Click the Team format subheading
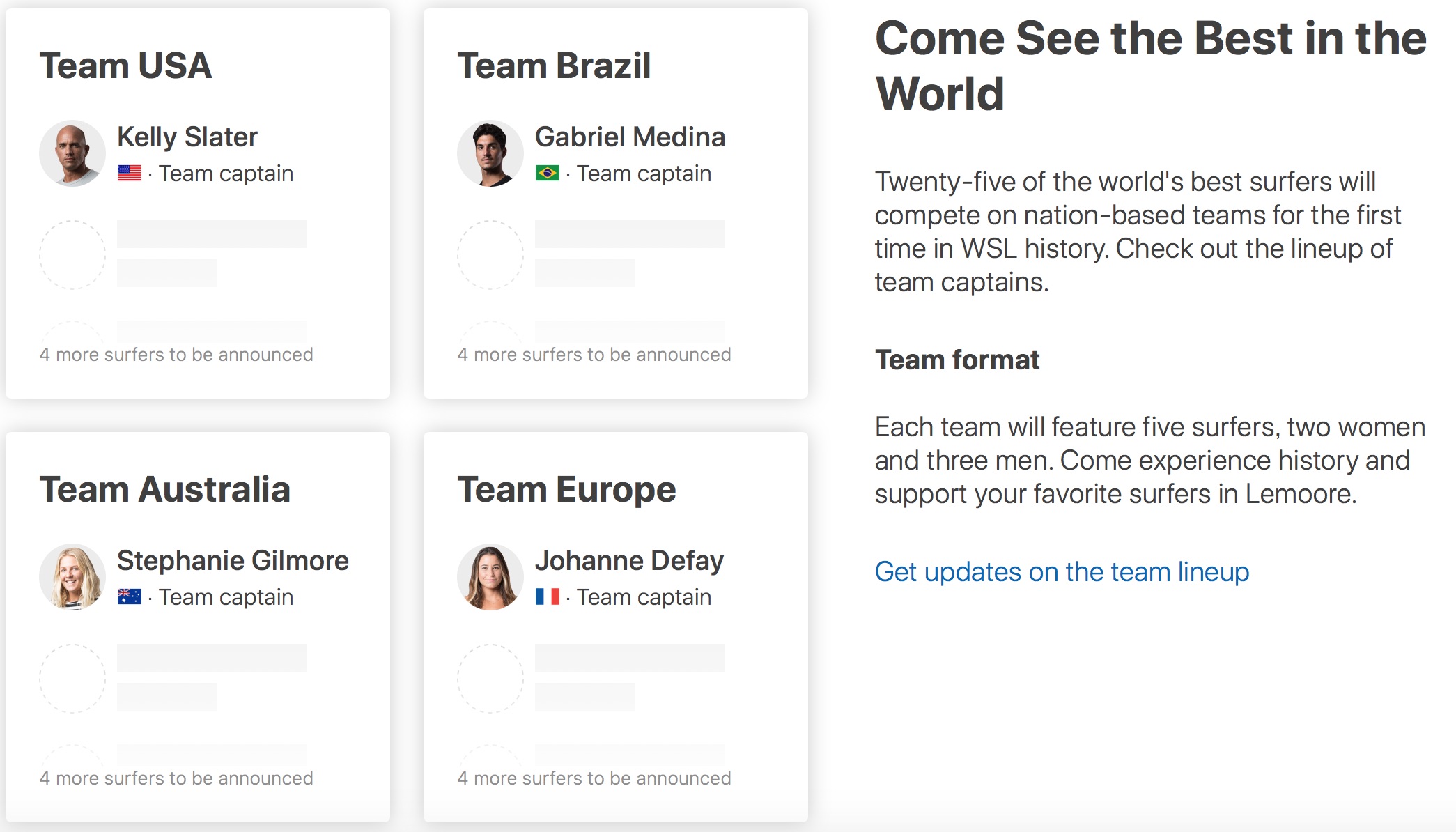 click(x=957, y=360)
